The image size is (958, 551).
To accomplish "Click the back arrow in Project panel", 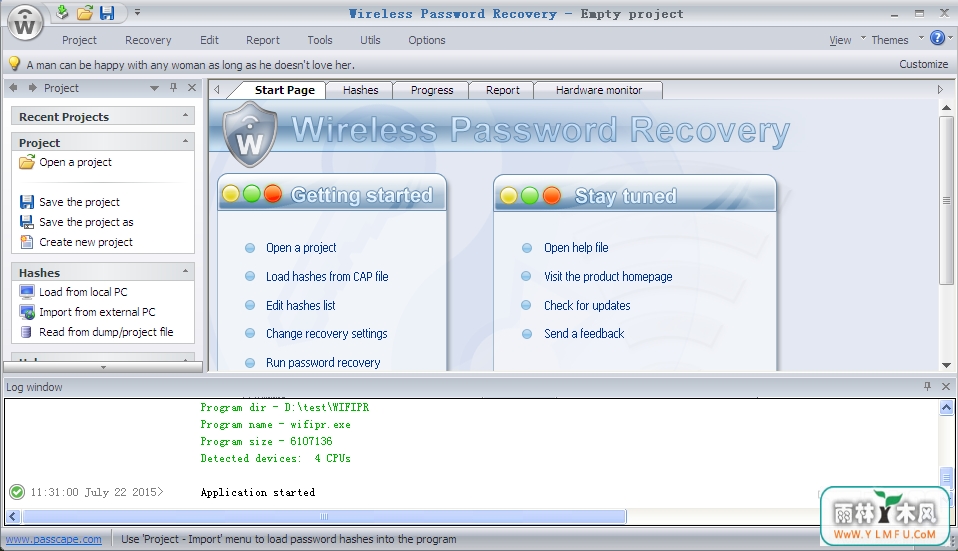I will pyautogui.click(x=13, y=88).
